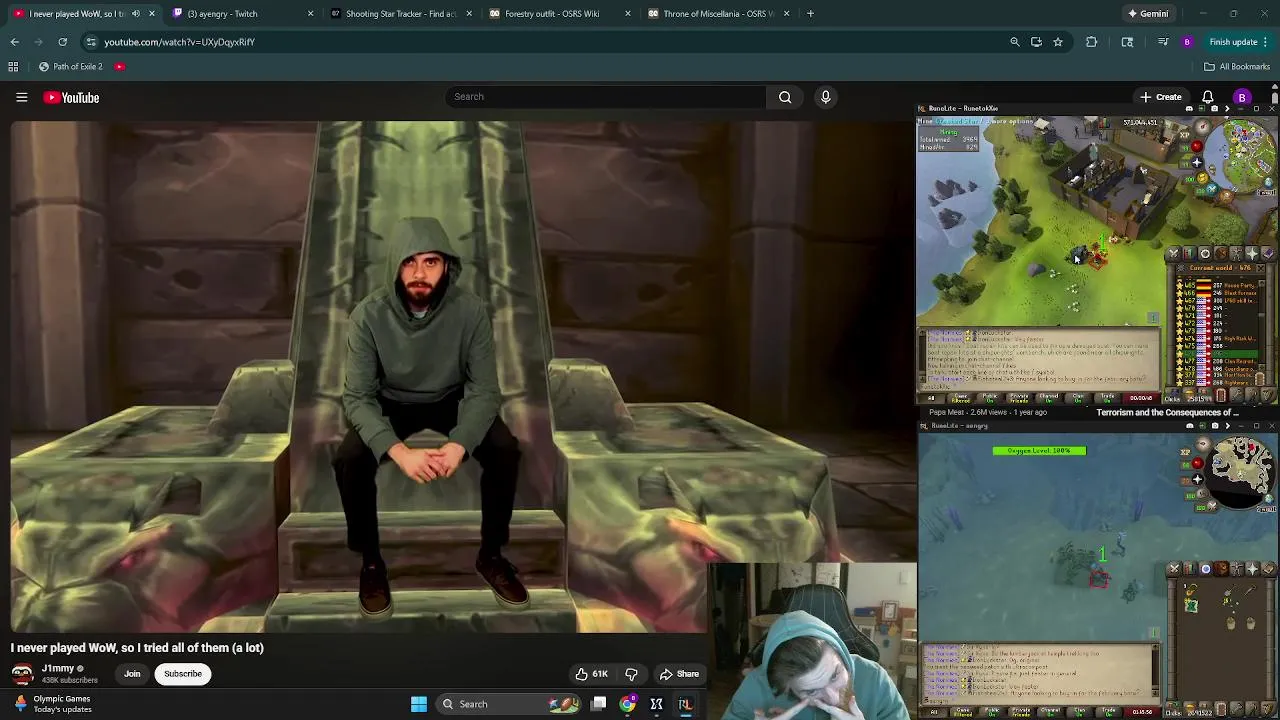The image size is (1280, 720).
Task: Open Worn Equipment tab in RunetokXie window
Action: point(1237,254)
